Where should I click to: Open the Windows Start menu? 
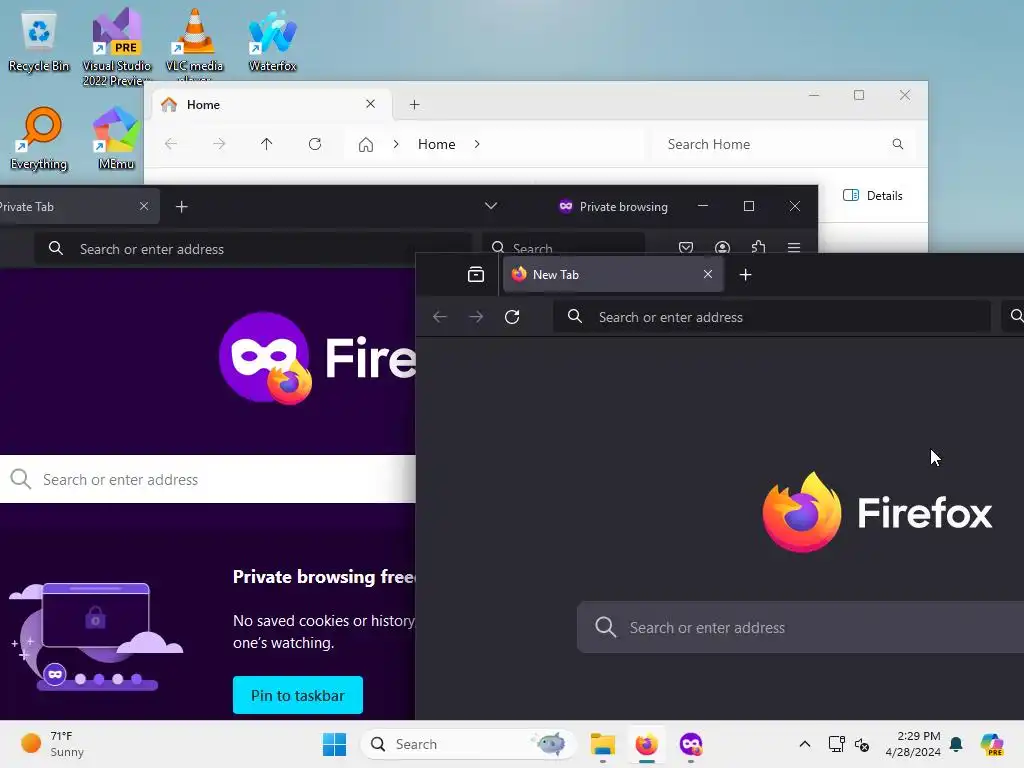click(334, 744)
